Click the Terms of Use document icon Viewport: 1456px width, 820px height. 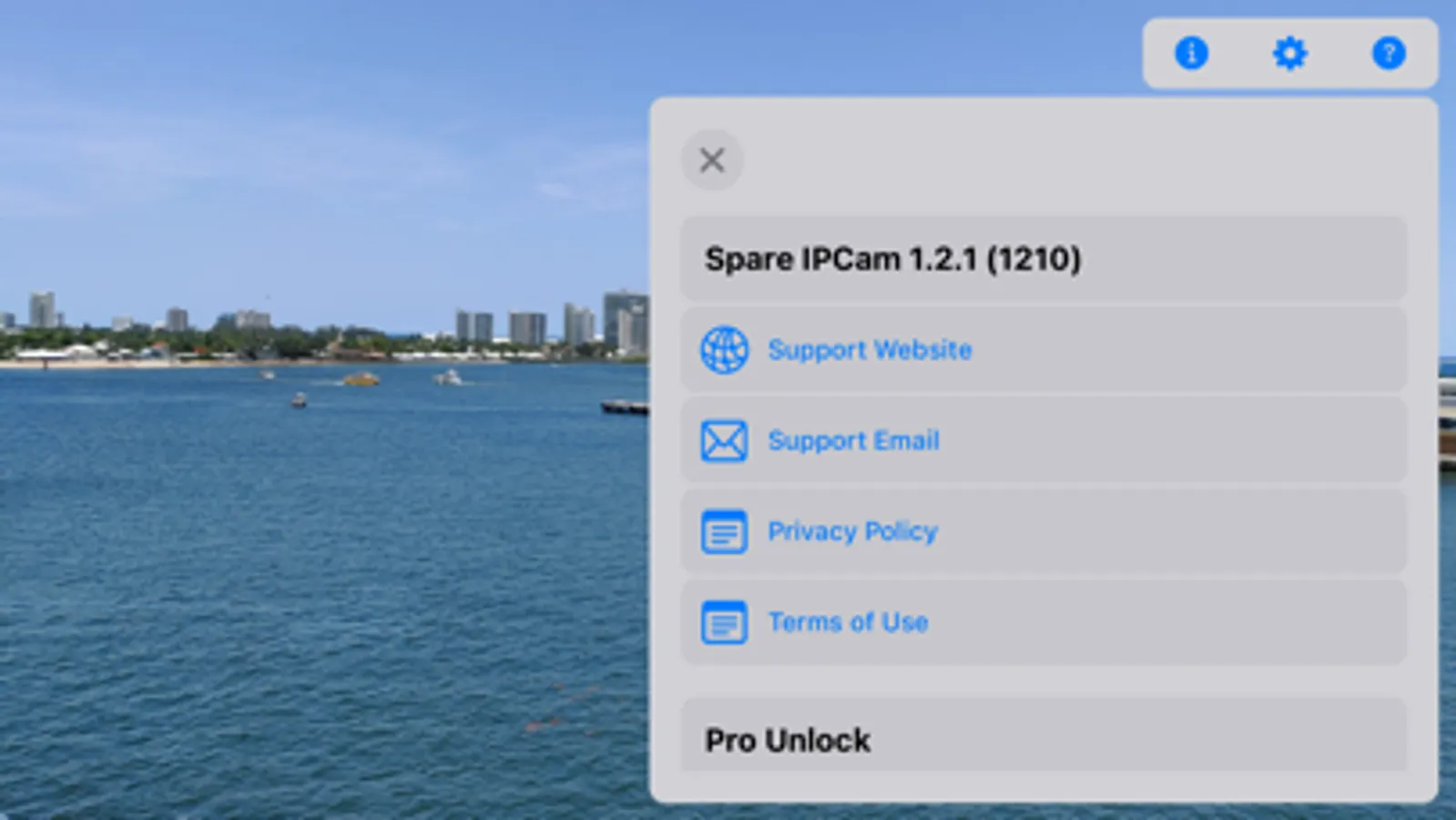tap(724, 622)
